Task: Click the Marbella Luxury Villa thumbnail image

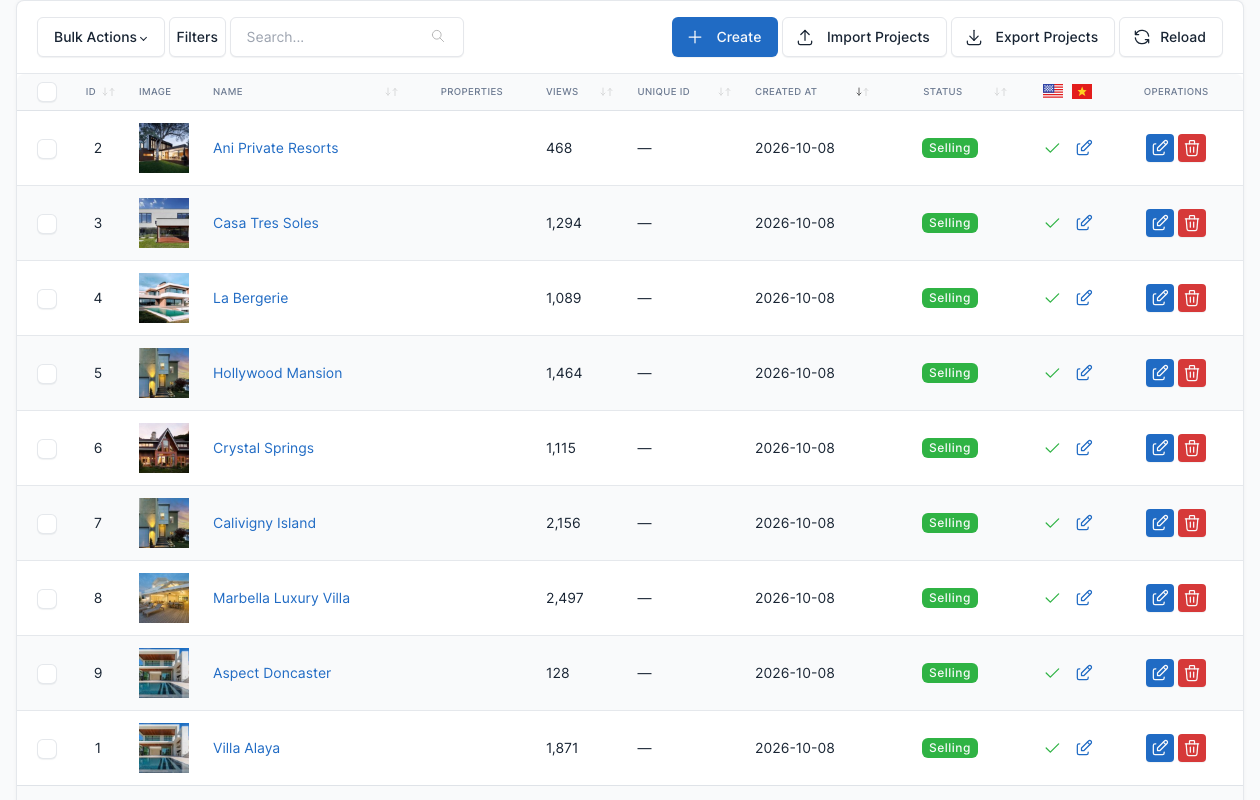Action: [x=164, y=598]
